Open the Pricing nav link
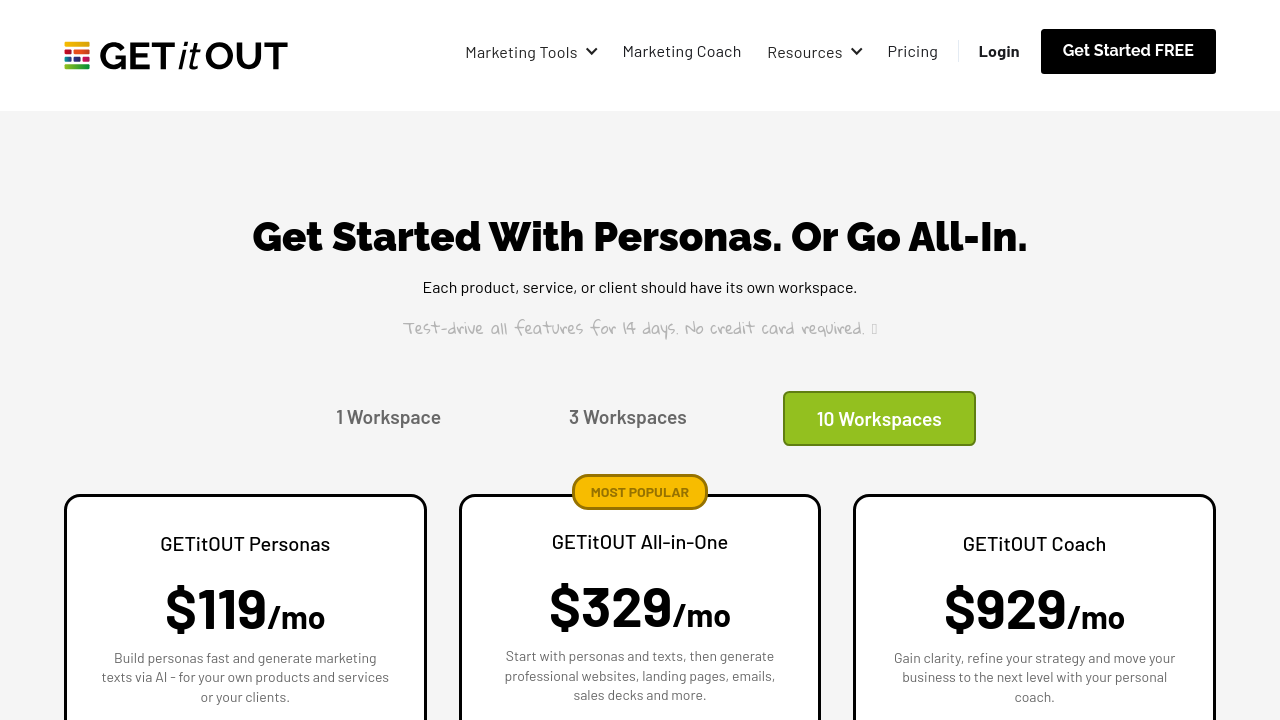This screenshot has height=720, width=1280. pos(912,52)
